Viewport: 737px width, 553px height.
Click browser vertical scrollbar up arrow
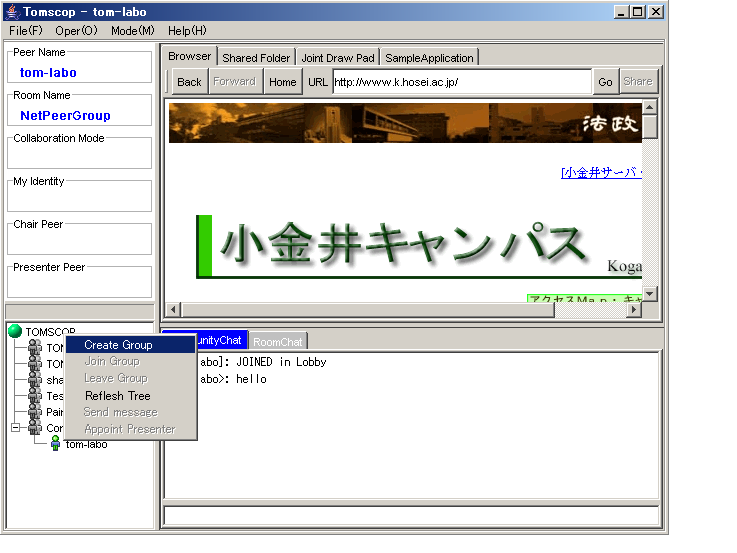(x=649, y=107)
